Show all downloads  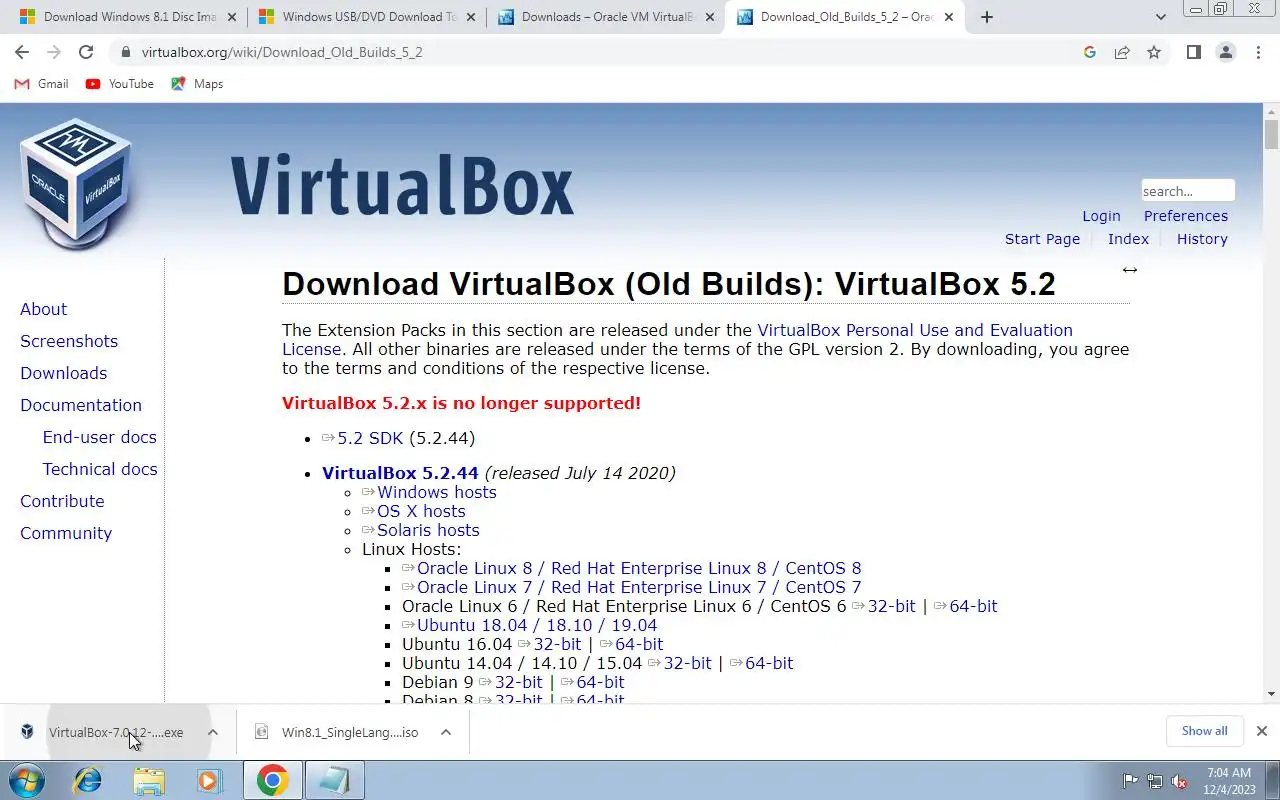[x=1204, y=731]
